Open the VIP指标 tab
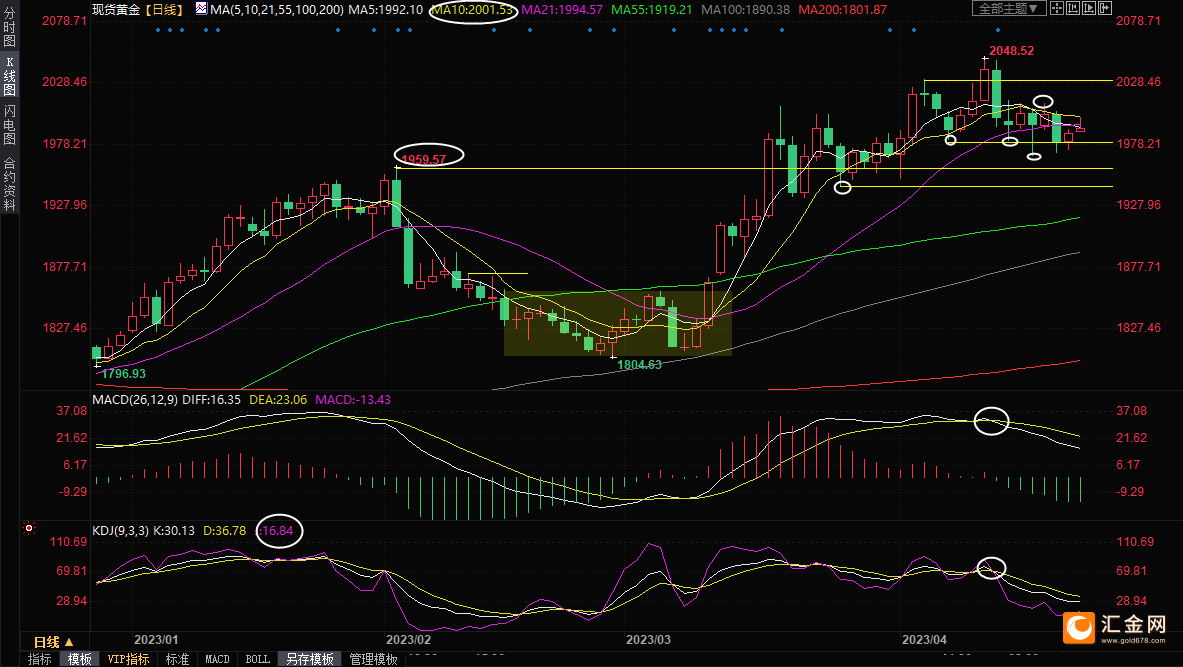 point(128,659)
